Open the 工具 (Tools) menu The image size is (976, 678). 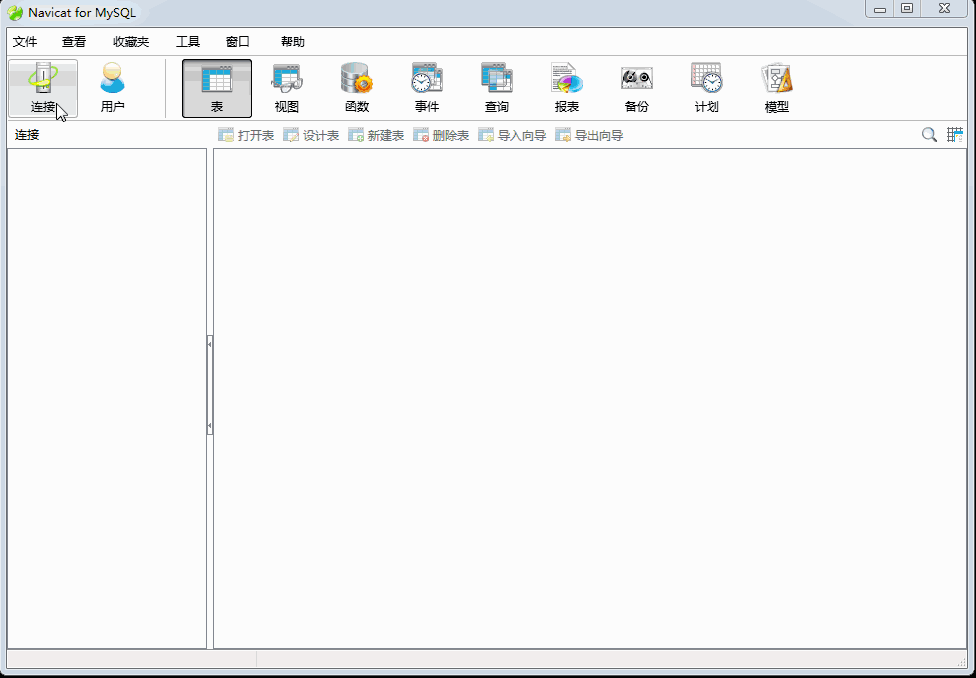click(x=188, y=42)
